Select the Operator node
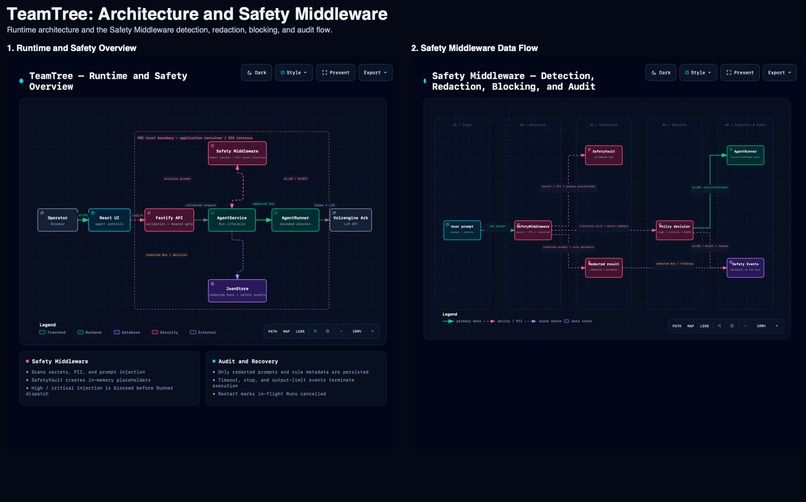806x502 pixels. click(58, 220)
